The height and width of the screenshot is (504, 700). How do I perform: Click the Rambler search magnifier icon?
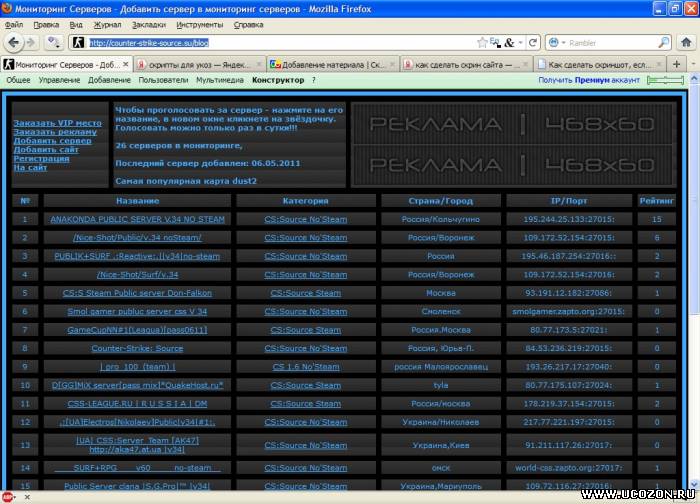(663, 43)
